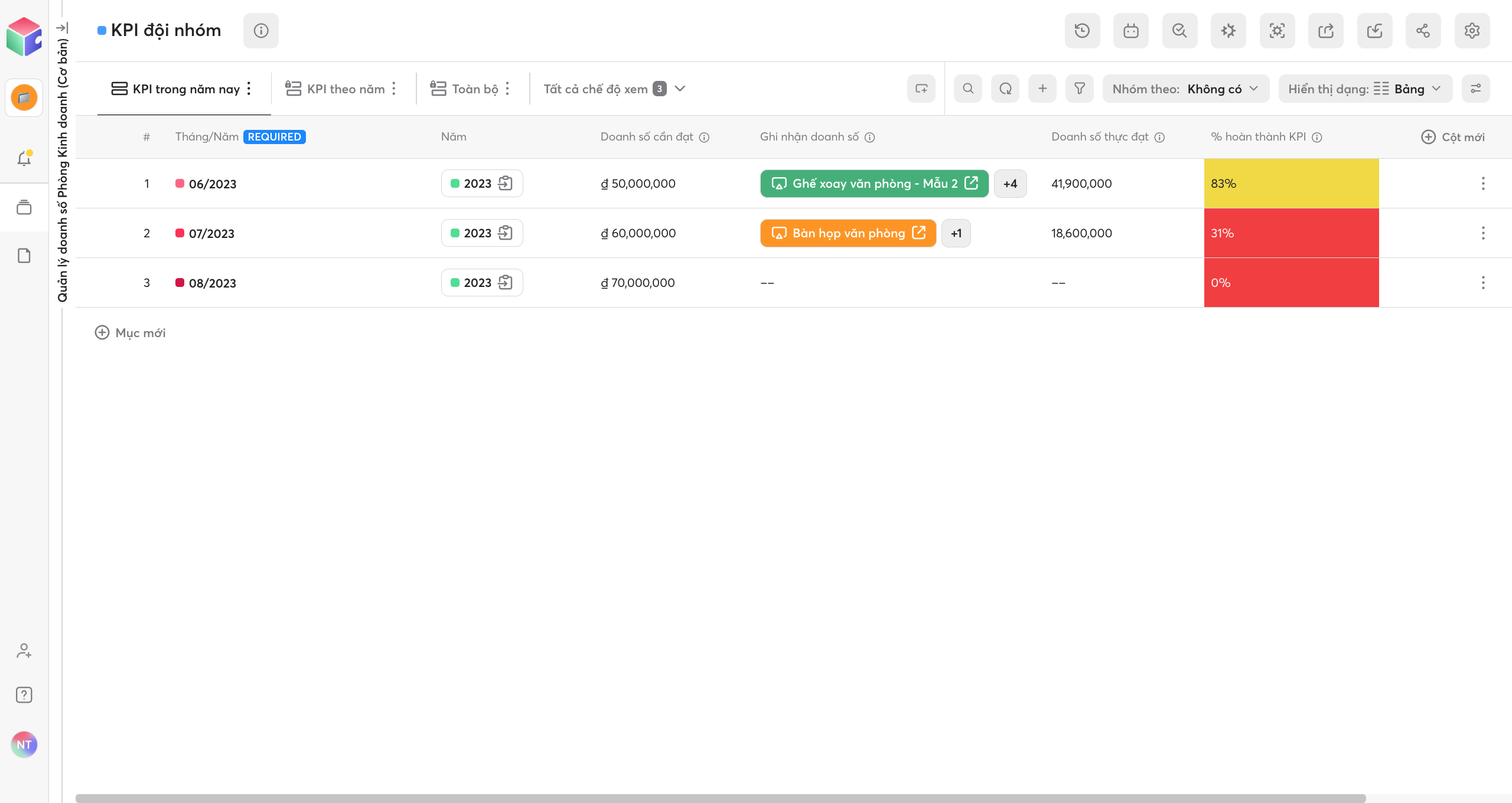Open the 2023 year tag in 07/2023 row

tap(482, 233)
